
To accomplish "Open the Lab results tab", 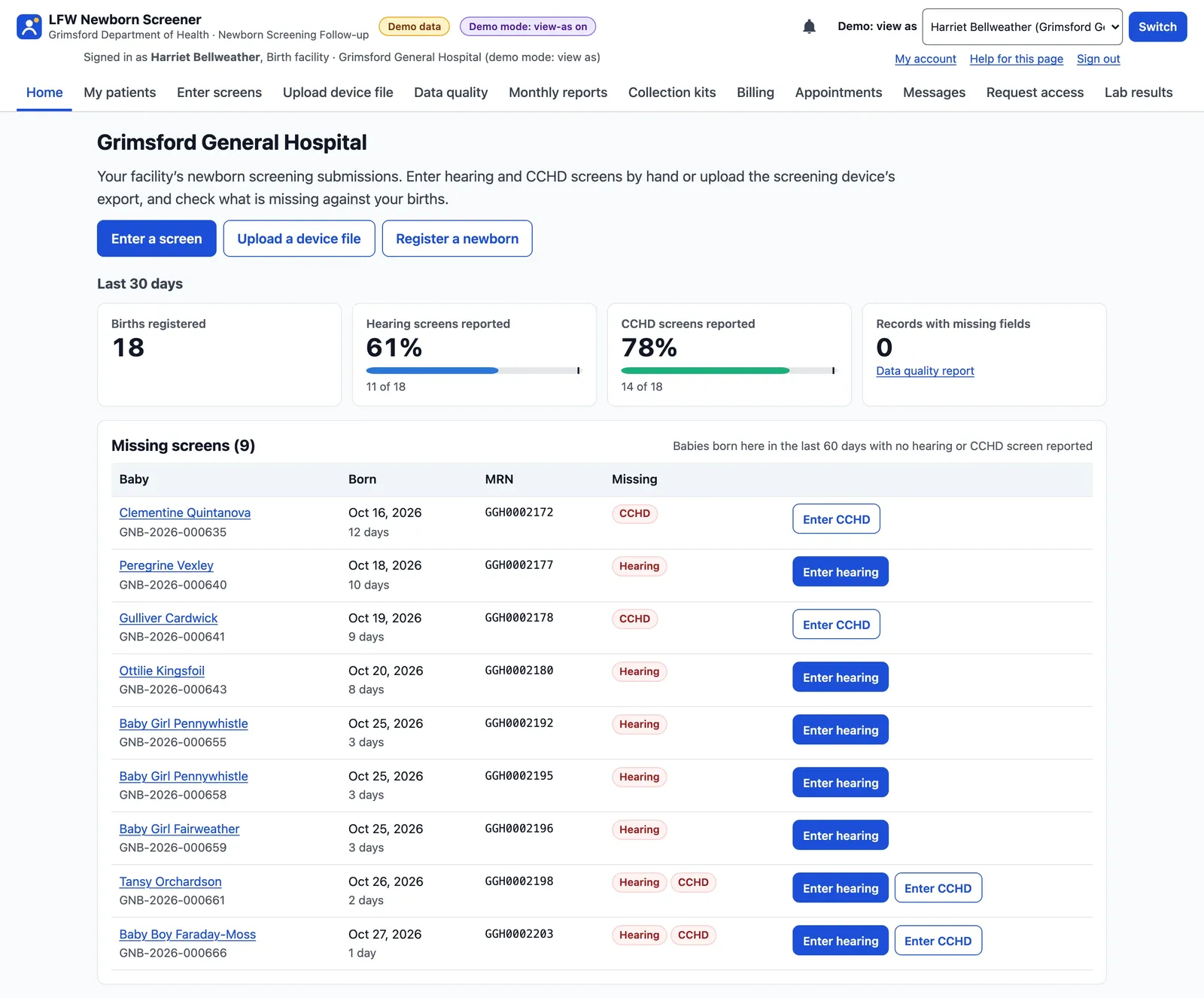I will 1139,93.
